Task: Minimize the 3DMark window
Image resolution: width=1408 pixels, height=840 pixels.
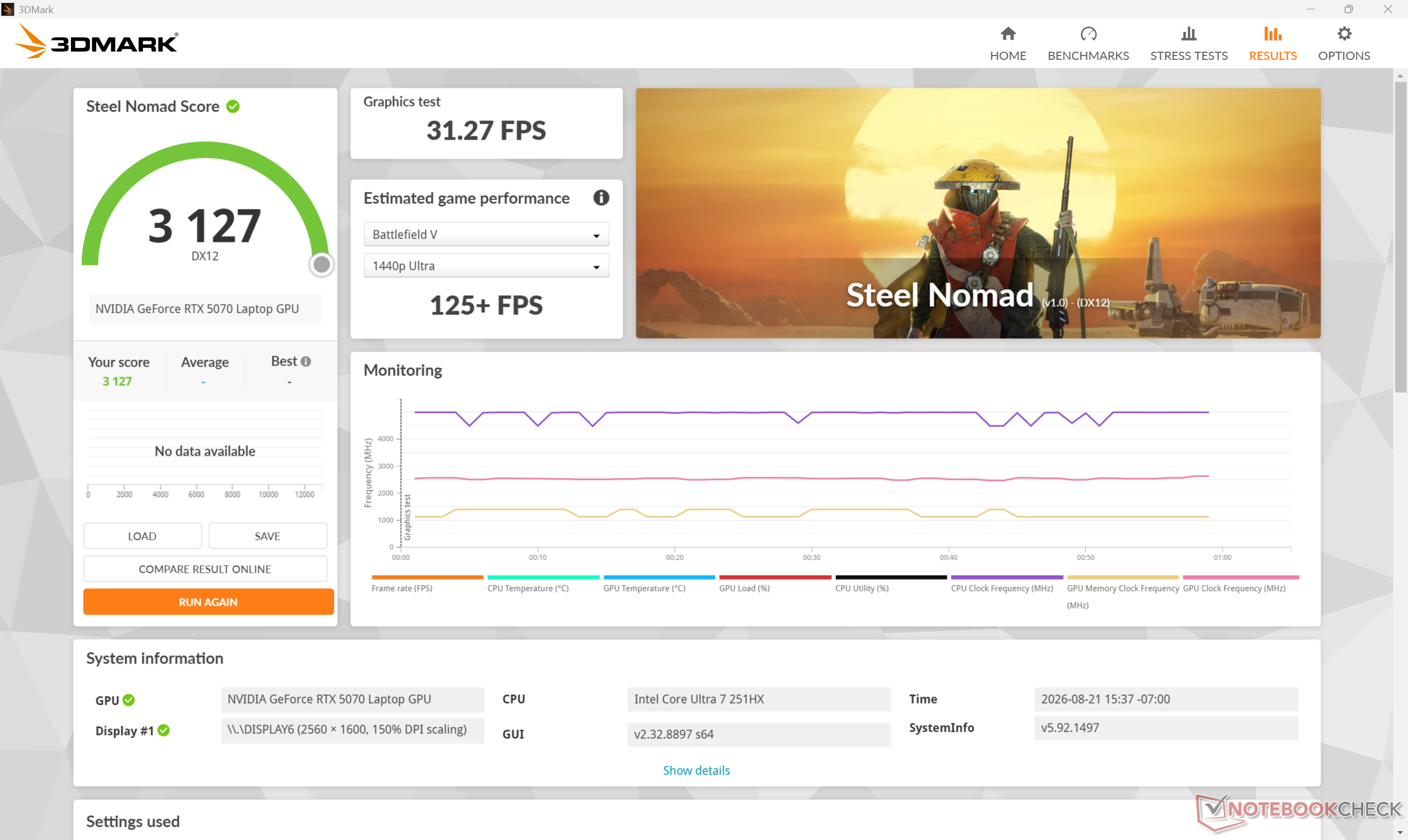Action: pos(1311,9)
